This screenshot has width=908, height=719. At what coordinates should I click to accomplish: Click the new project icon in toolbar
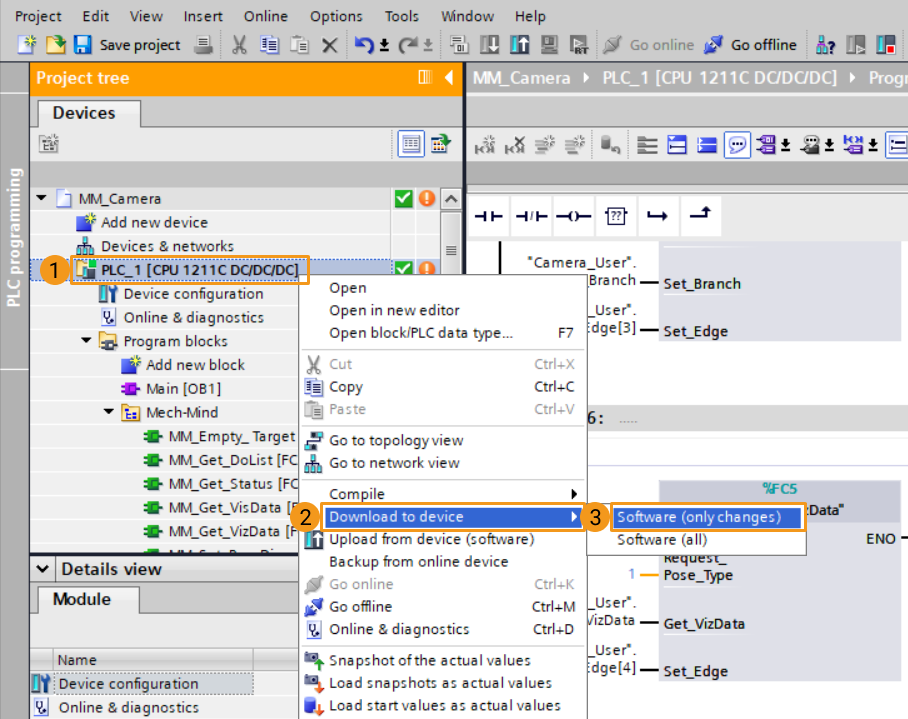pos(27,45)
